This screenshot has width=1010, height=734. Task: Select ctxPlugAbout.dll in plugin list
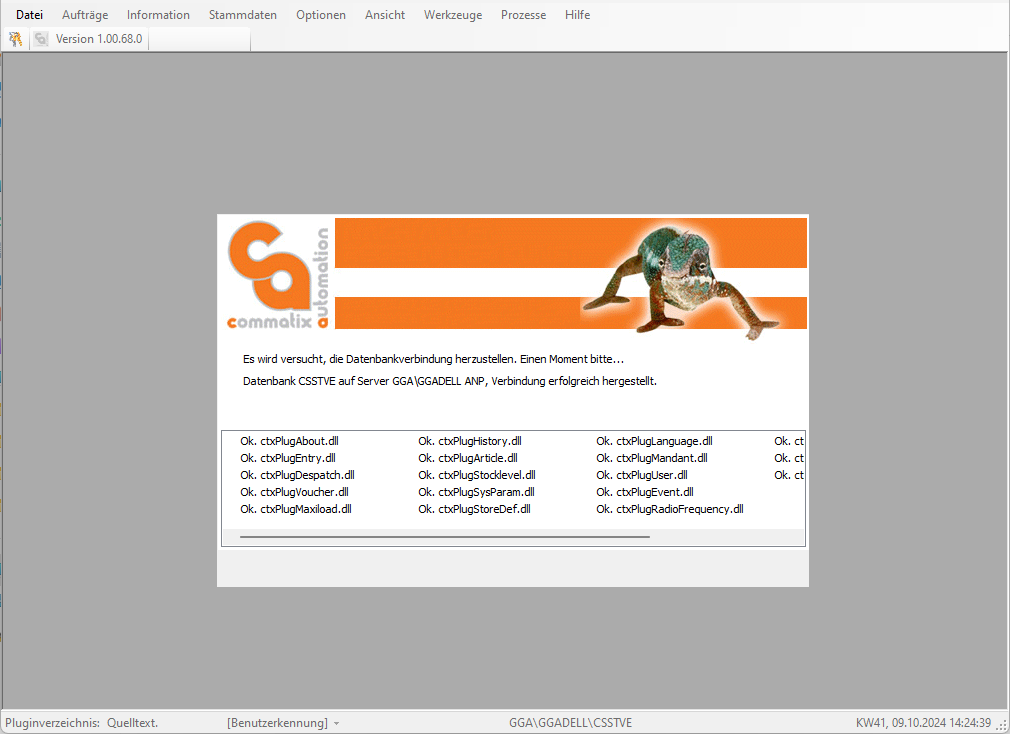[x=289, y=441]
